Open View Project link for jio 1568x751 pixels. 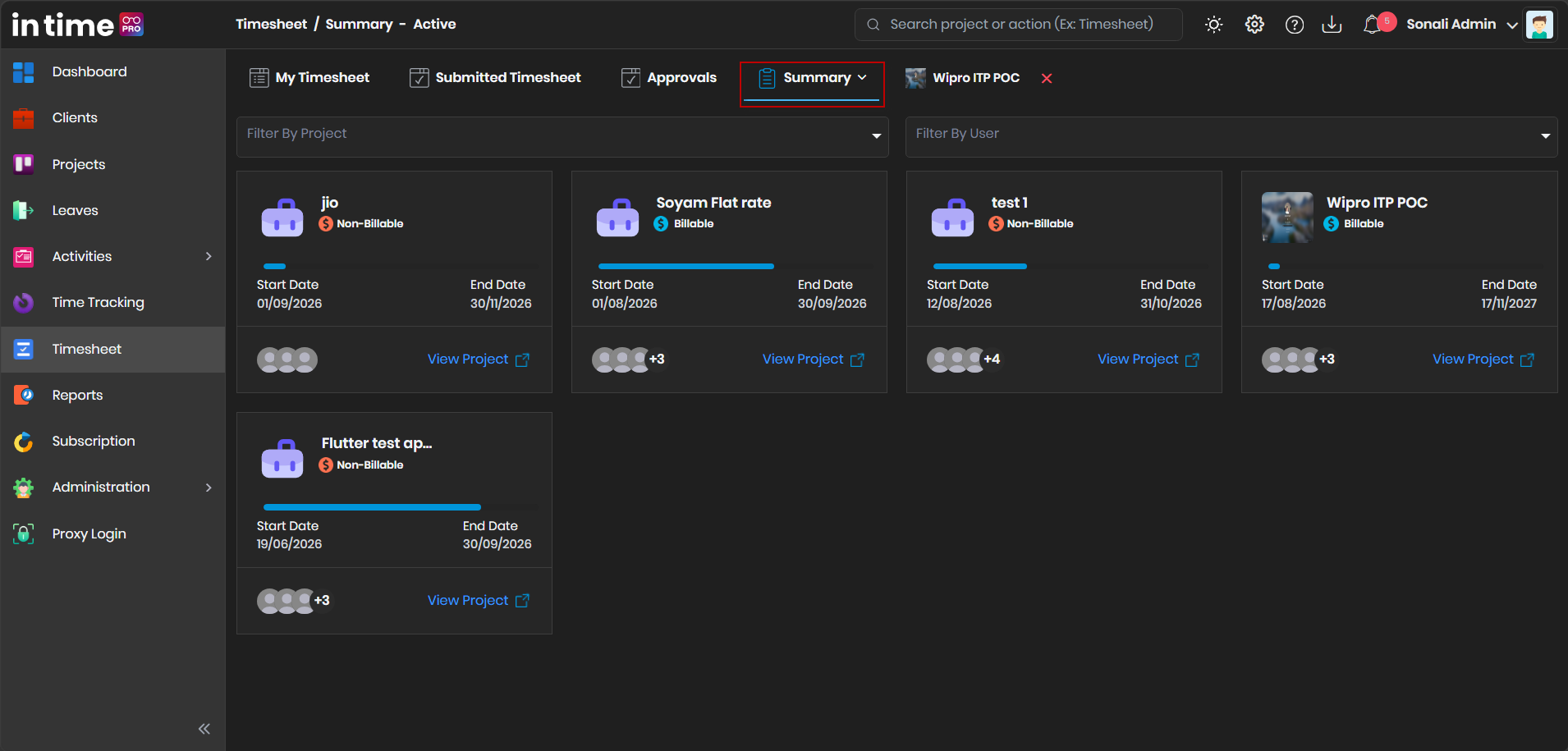pos(479,359)
